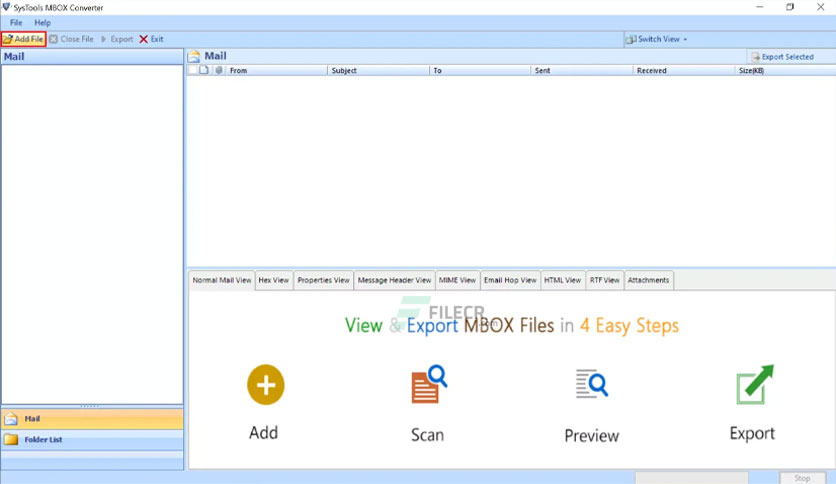This screenshot has width=836, height=484.
Task: Open the Email Hop View tab
Action: (x=510, y=280)
